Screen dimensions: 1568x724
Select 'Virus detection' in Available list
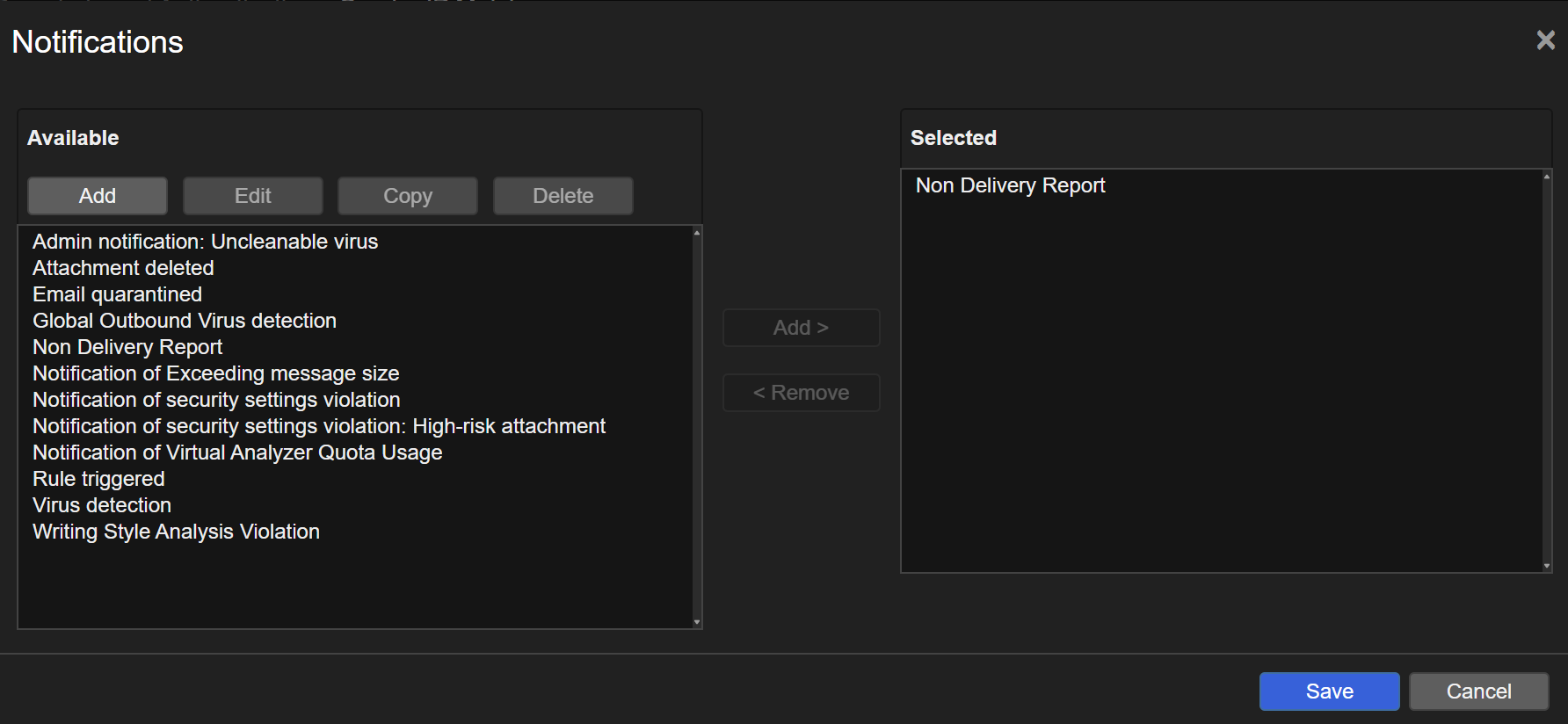pyautogui.click(x=102, y=505)
